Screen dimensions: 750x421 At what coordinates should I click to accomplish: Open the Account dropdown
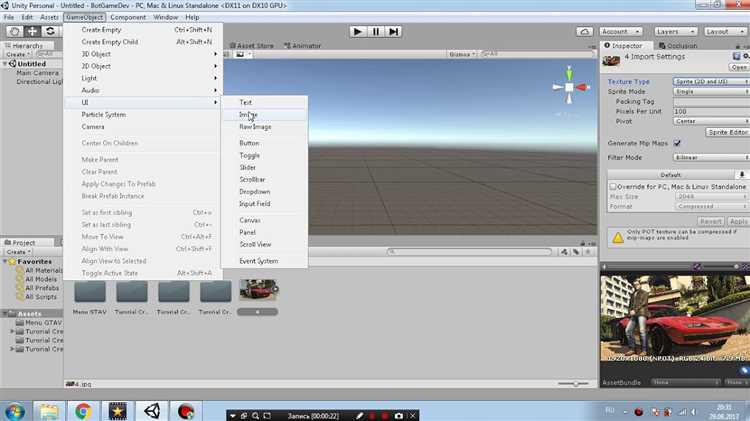click(x=620, y=32)
